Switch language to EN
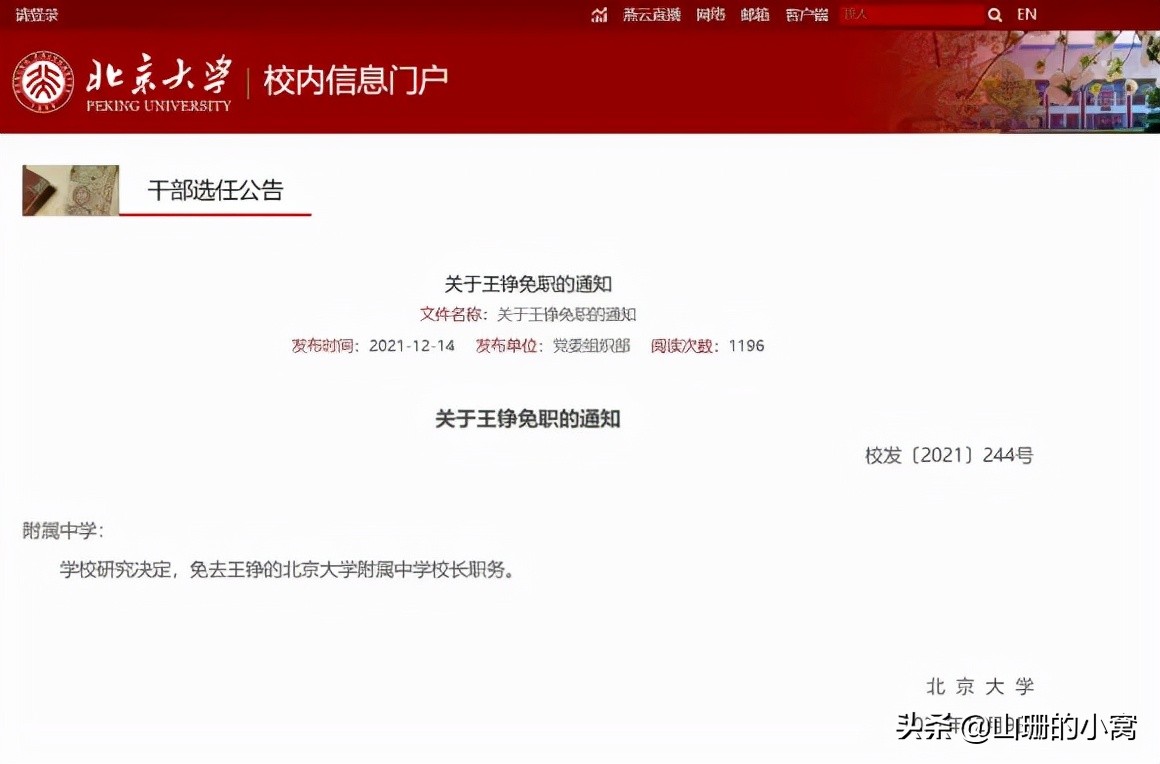 click(x=1027, y=14)
